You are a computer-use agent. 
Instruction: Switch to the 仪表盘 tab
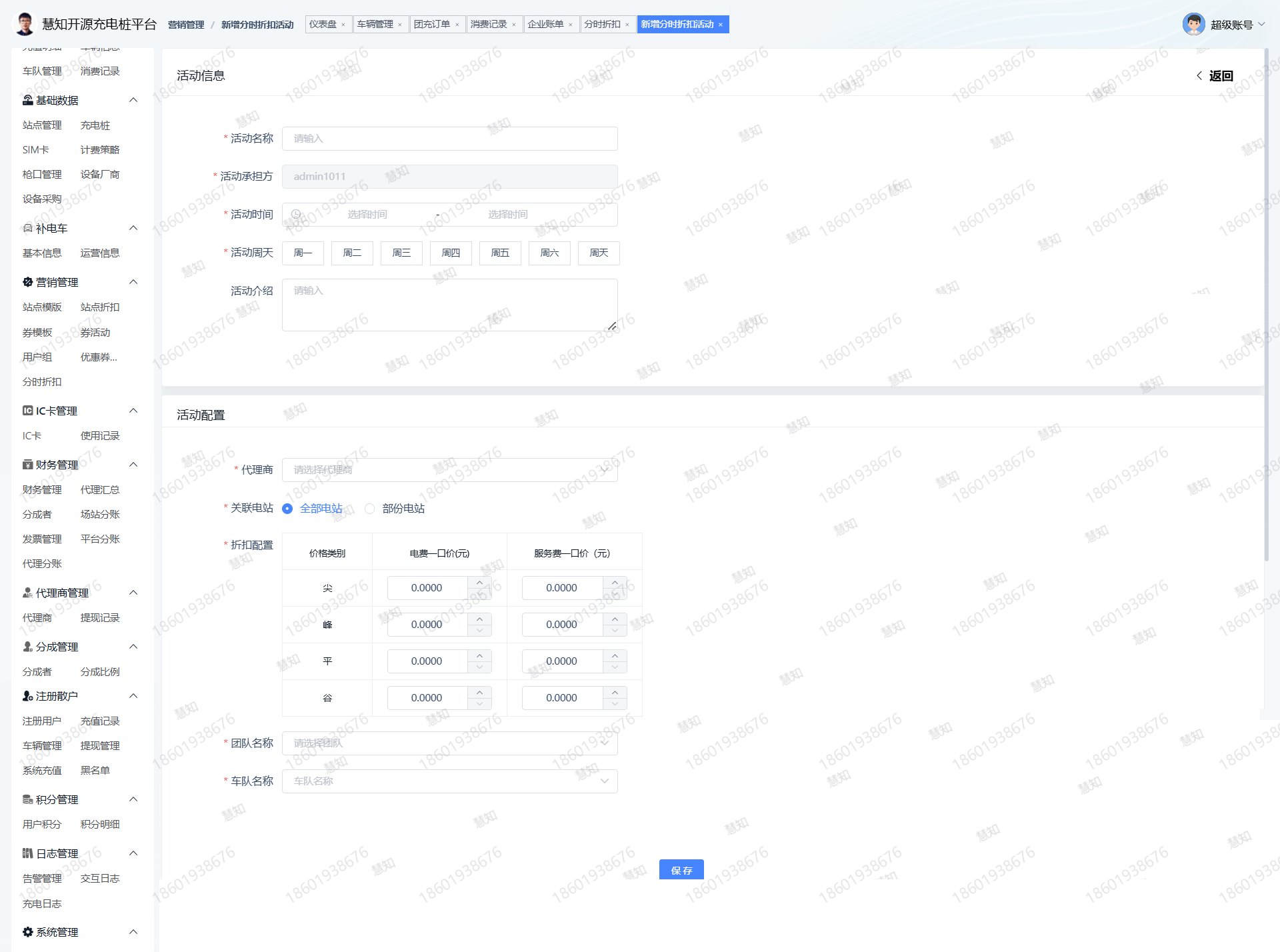click(323, 25)
